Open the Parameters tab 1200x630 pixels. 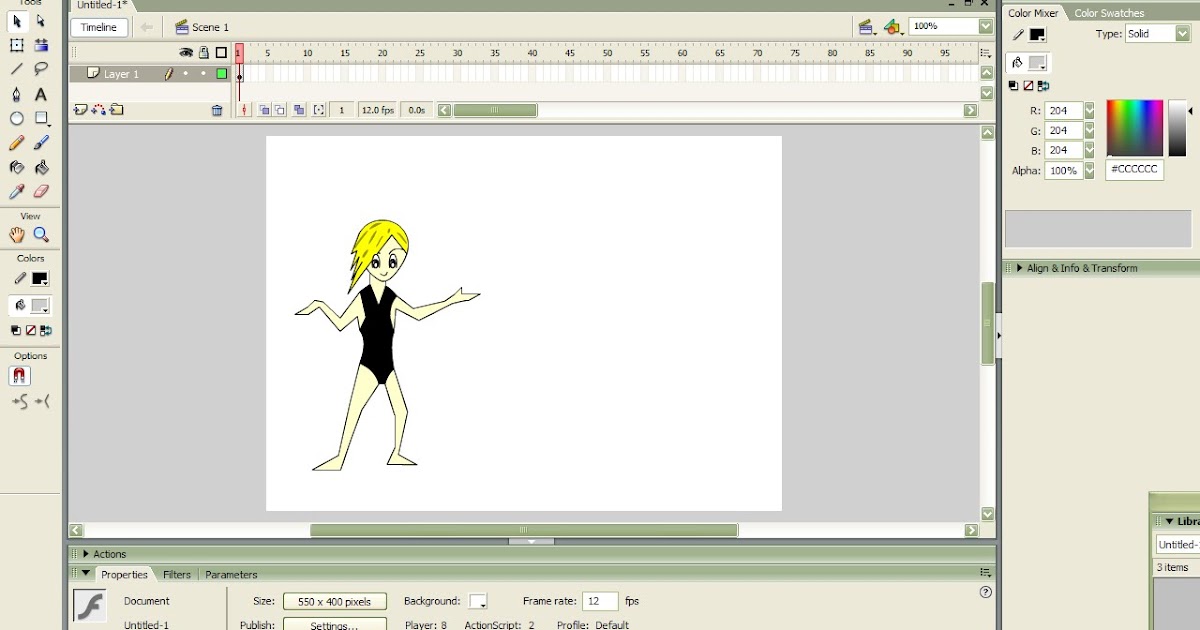click(x=231, y=575)
